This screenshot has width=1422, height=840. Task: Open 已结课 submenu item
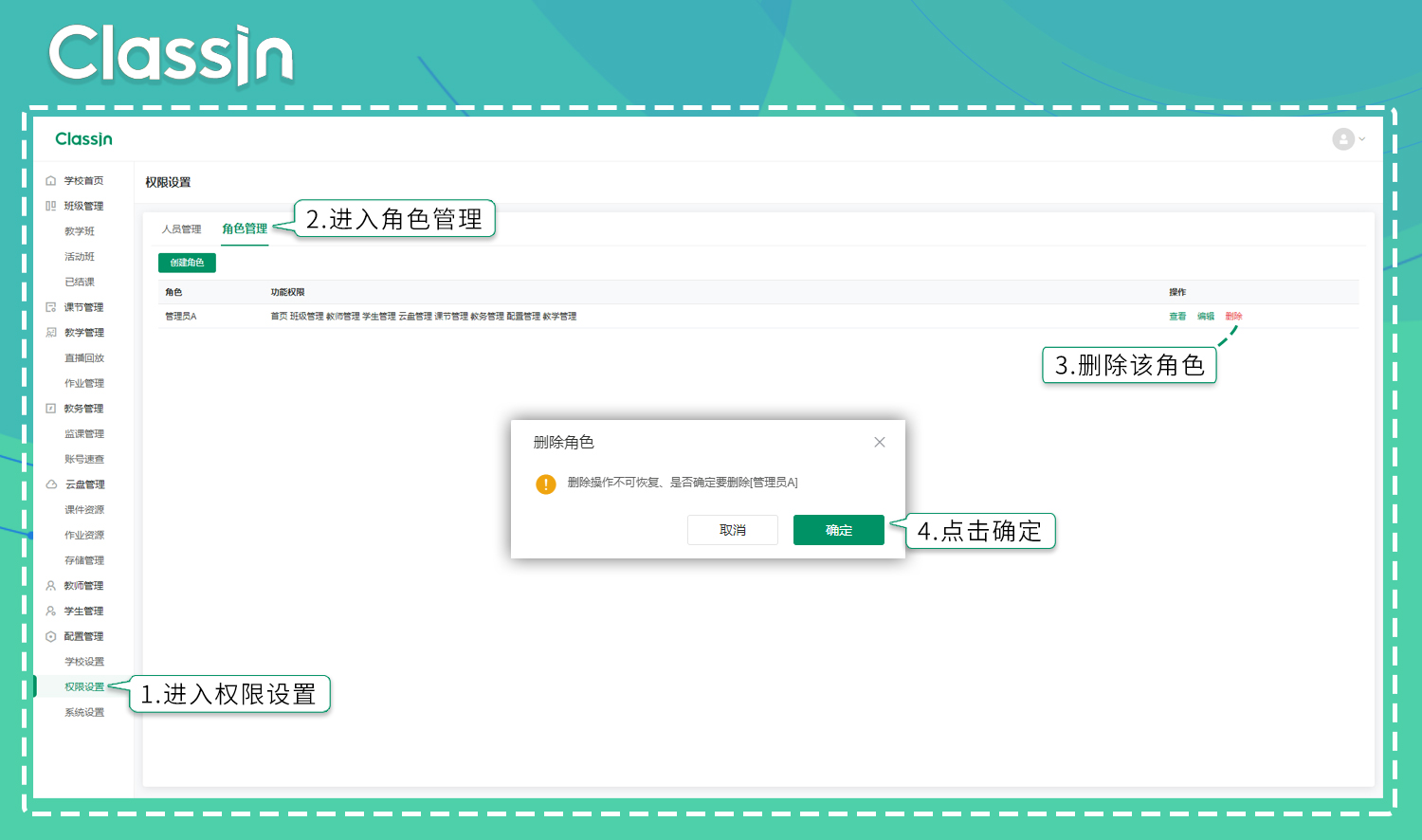[x=80, y=282]
